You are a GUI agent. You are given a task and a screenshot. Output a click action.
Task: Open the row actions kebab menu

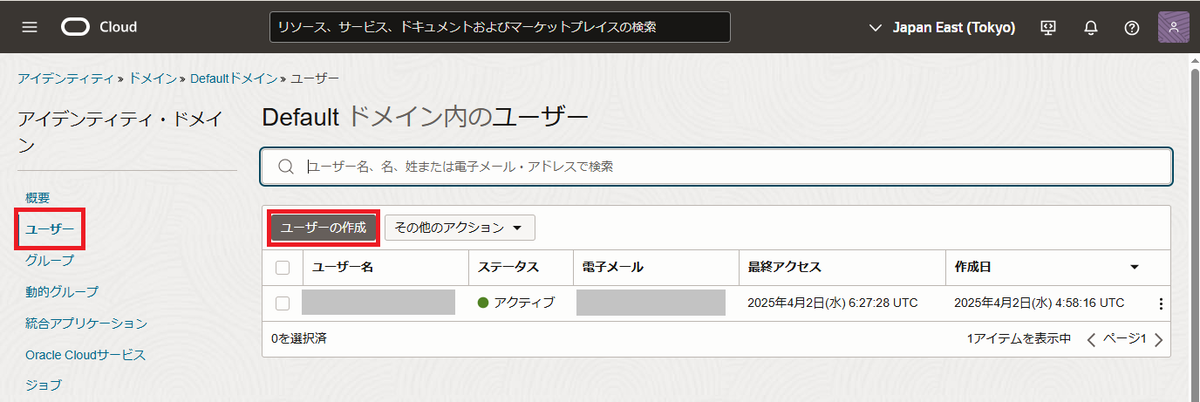(1160, 303)
